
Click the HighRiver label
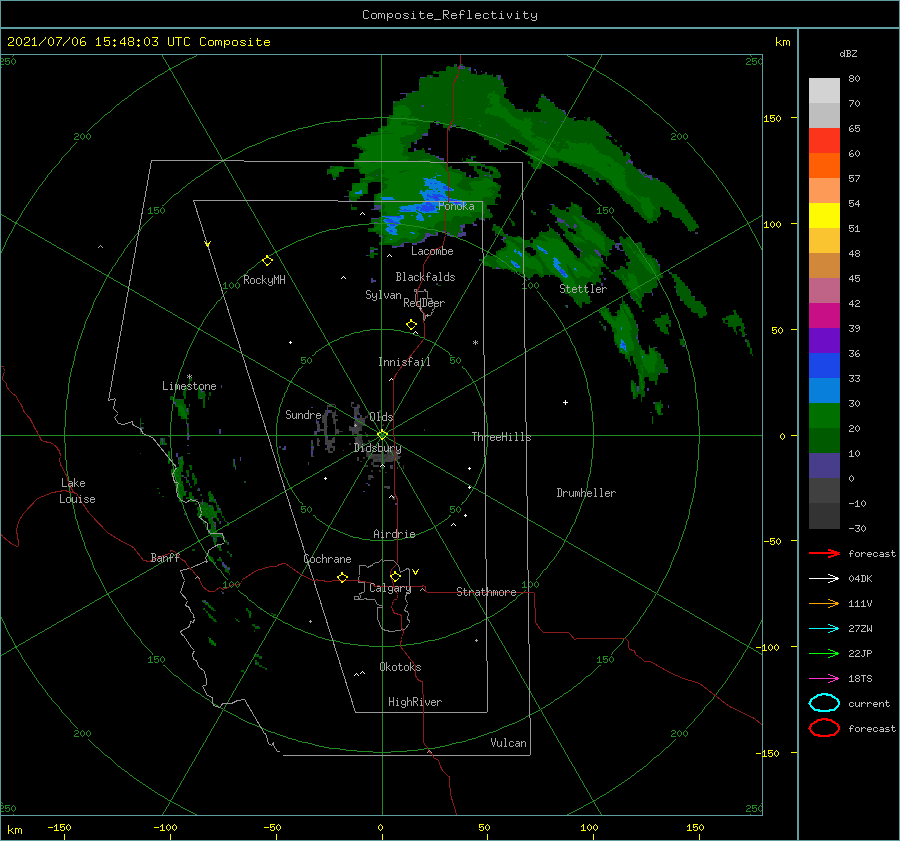[415, 702]
